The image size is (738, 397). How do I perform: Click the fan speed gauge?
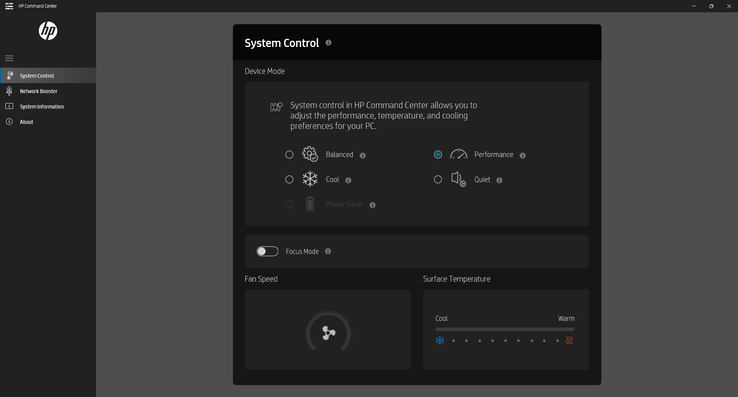328,332
